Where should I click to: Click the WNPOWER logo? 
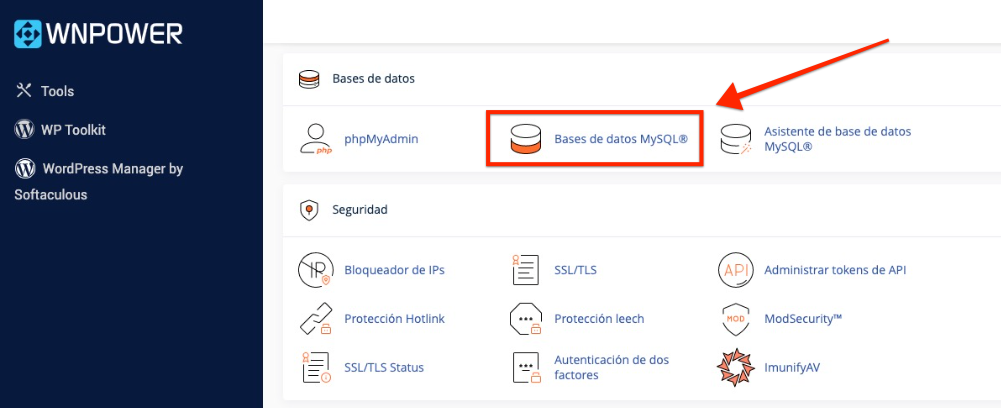coord(98,33)
